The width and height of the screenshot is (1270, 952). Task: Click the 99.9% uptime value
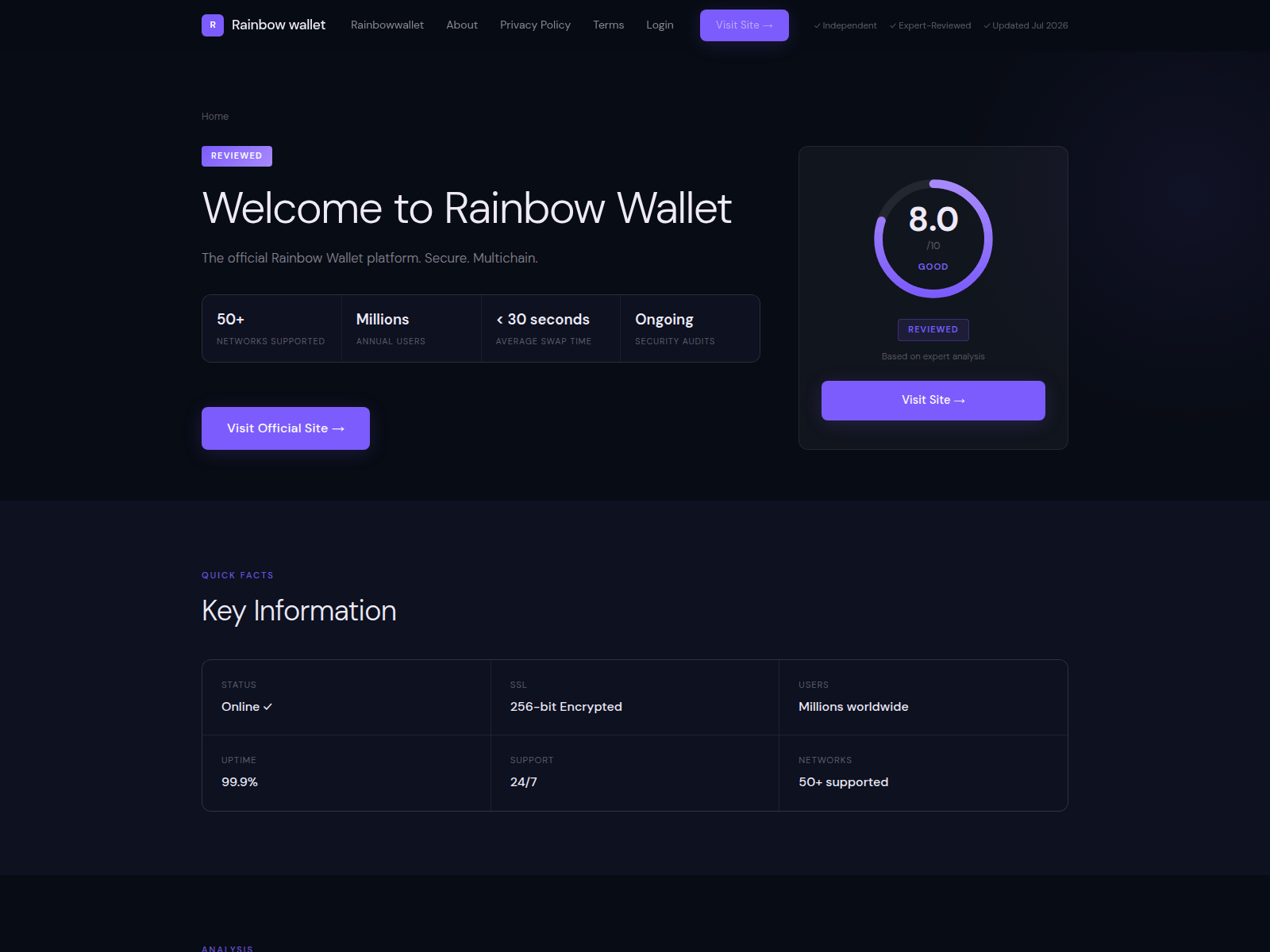click(240, 782)
